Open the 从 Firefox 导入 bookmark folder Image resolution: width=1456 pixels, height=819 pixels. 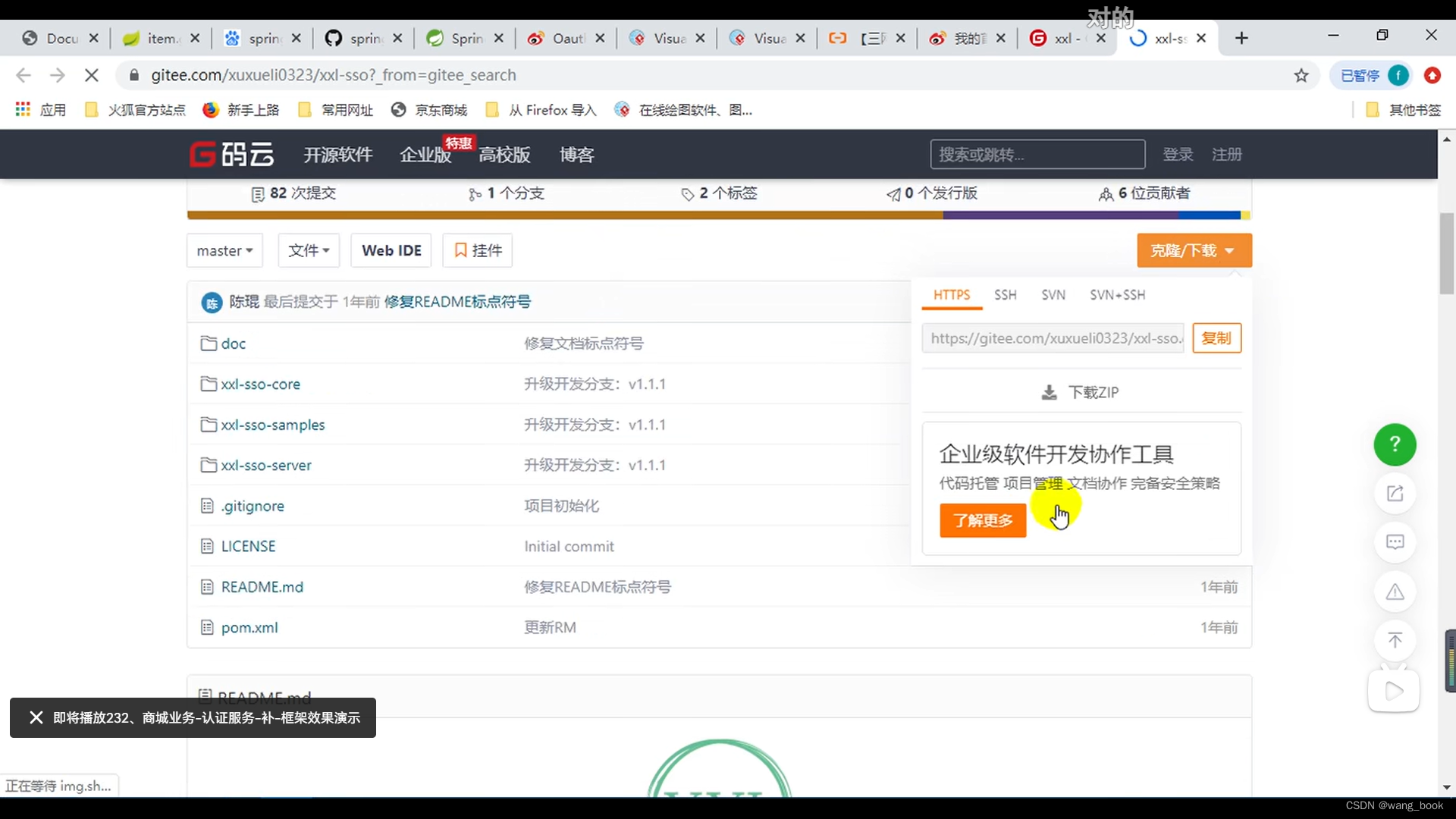click(x=541, y=110)
